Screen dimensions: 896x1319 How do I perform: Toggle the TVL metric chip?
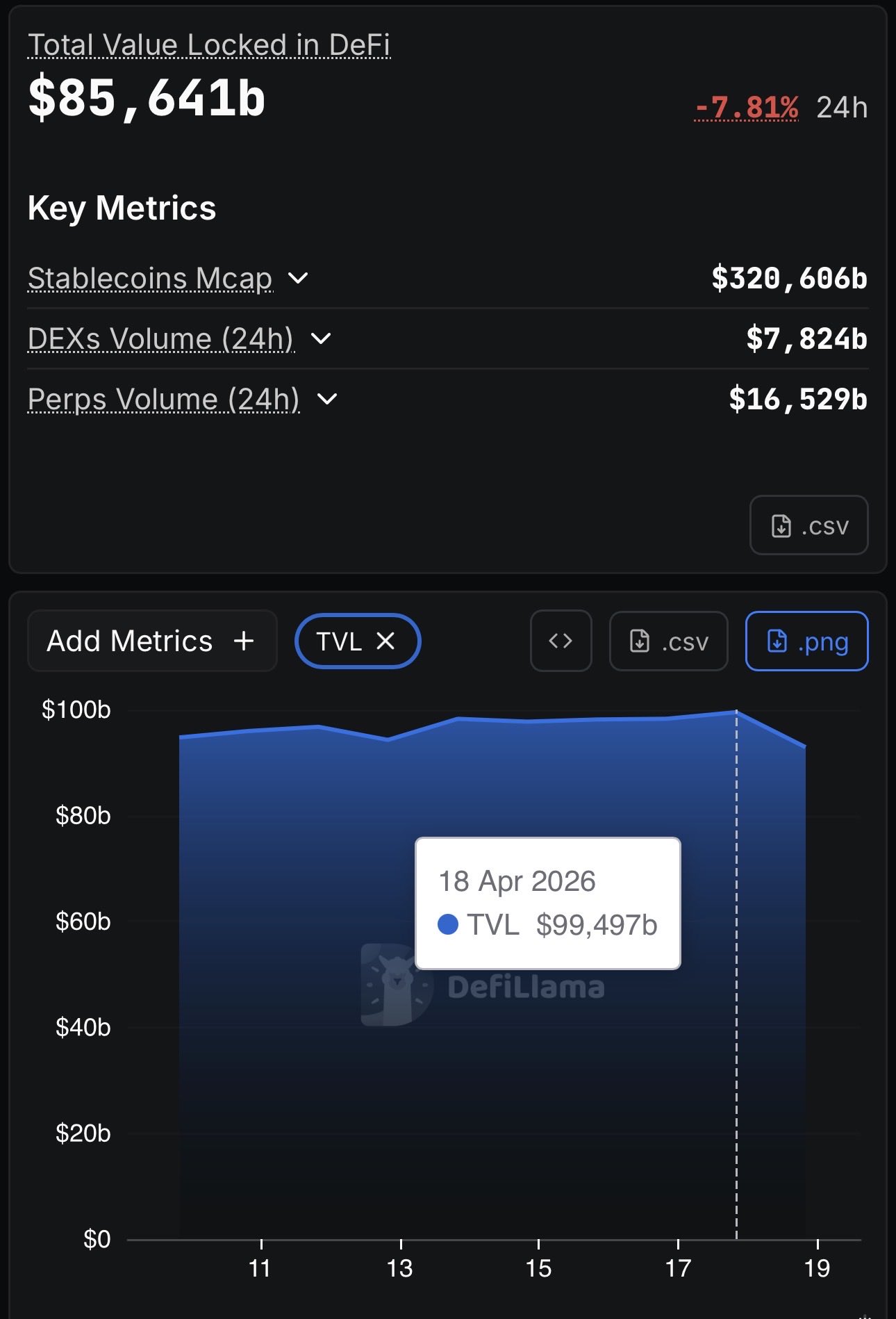[x=340, y=641]
